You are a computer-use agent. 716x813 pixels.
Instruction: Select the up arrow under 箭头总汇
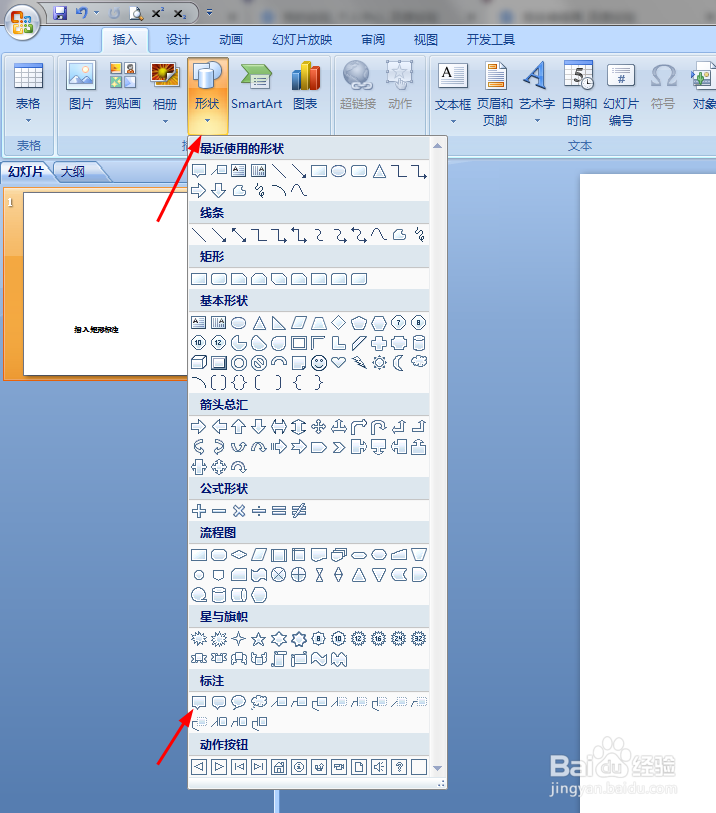click(x=238, y=427)
